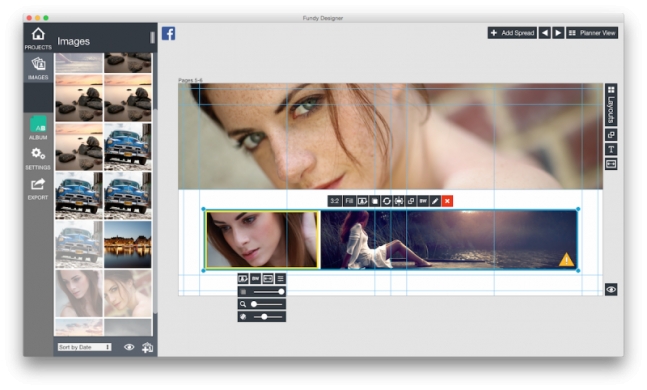The width and height of the screenshot is (647, 390).
Task: Toggle the eye icon below image list
Action: click(x=129, y=347)
